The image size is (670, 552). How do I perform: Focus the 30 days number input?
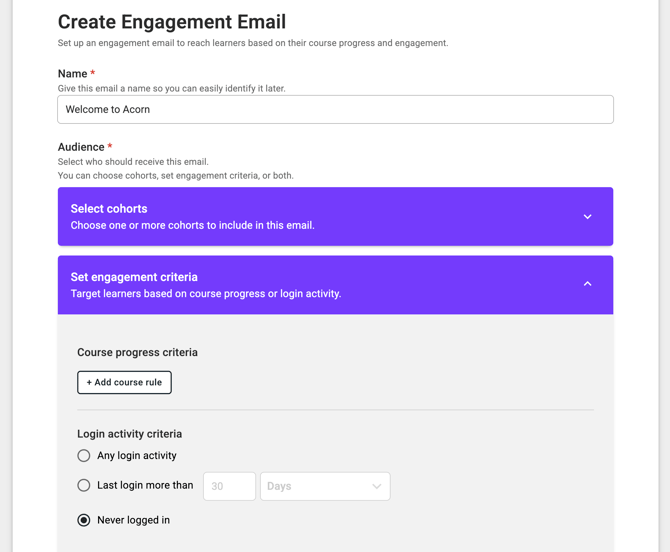[x=229, y=487]
